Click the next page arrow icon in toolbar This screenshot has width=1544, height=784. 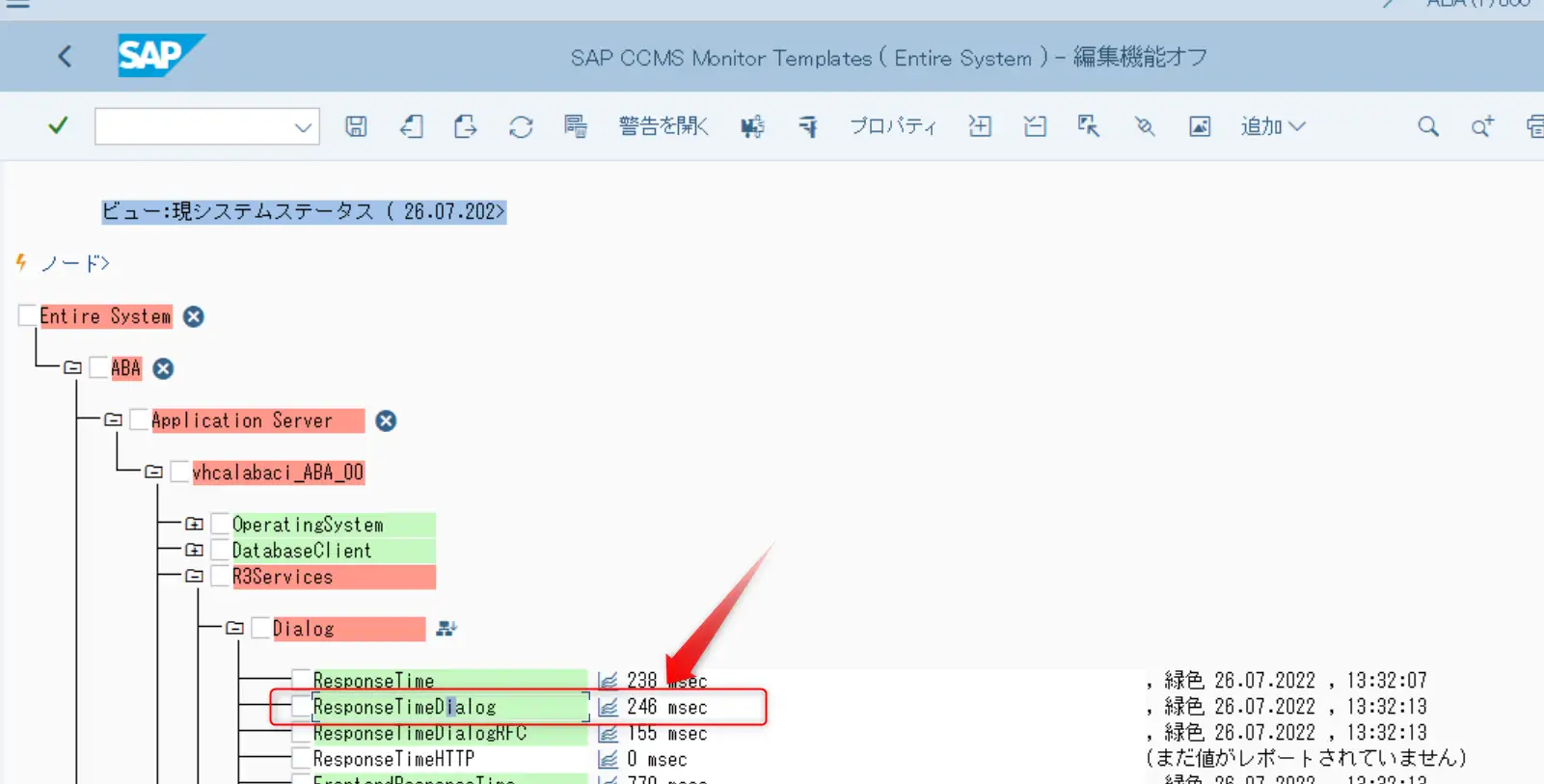465,126
